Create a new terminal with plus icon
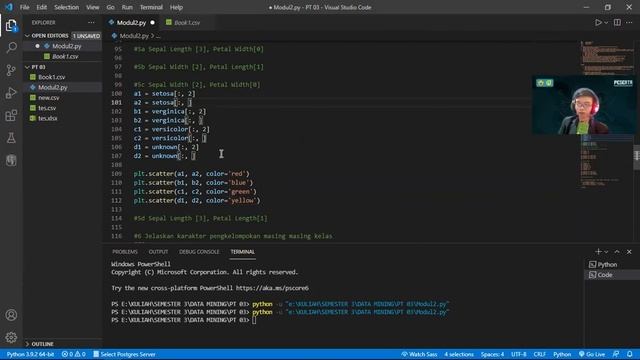This screenshot has height=360, width=640. [598, 252]
